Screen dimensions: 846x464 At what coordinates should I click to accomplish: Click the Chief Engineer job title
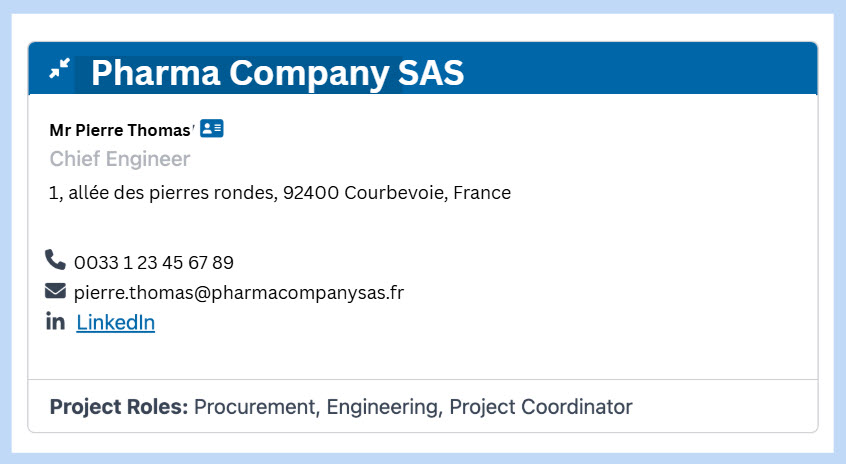[120, 159]
